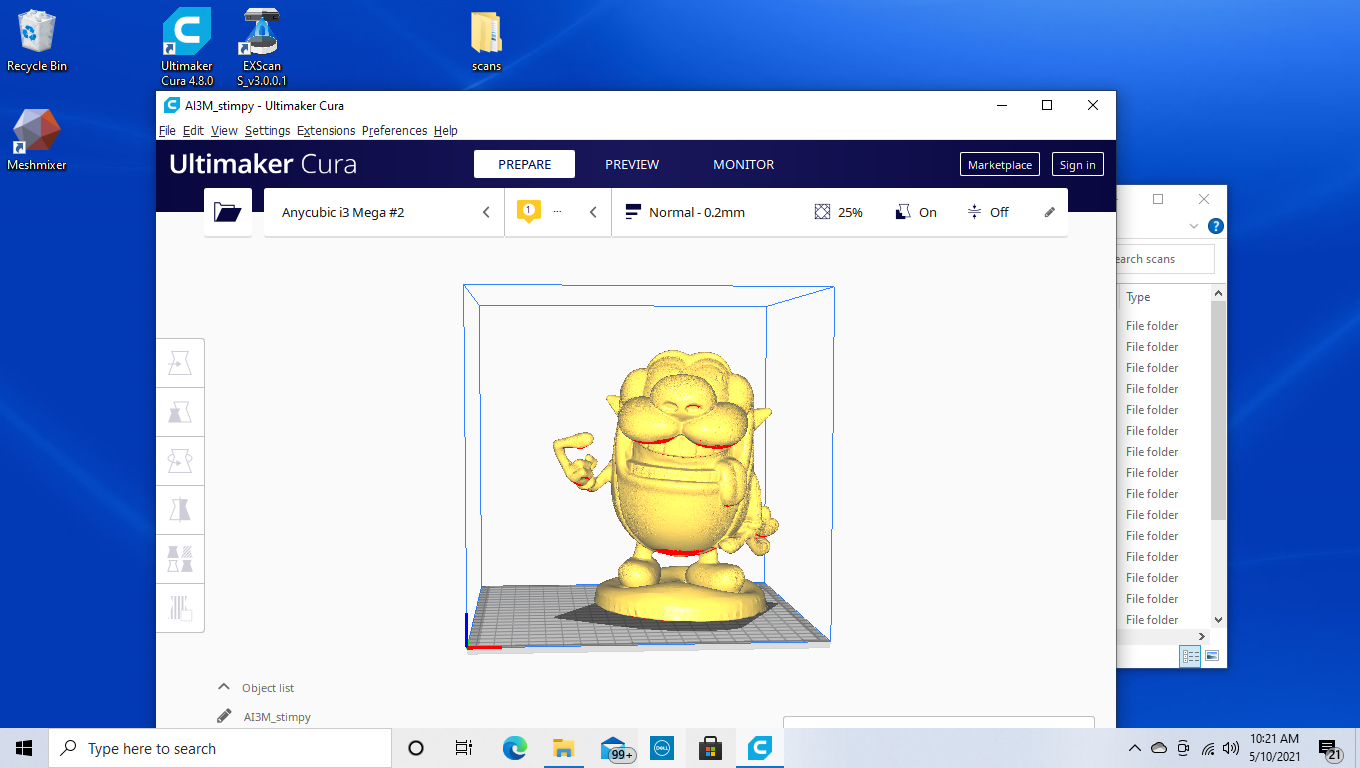Screen dimensions: 1360x768
Task: Click the Type column header in scans window
Action: (1138, 297)
